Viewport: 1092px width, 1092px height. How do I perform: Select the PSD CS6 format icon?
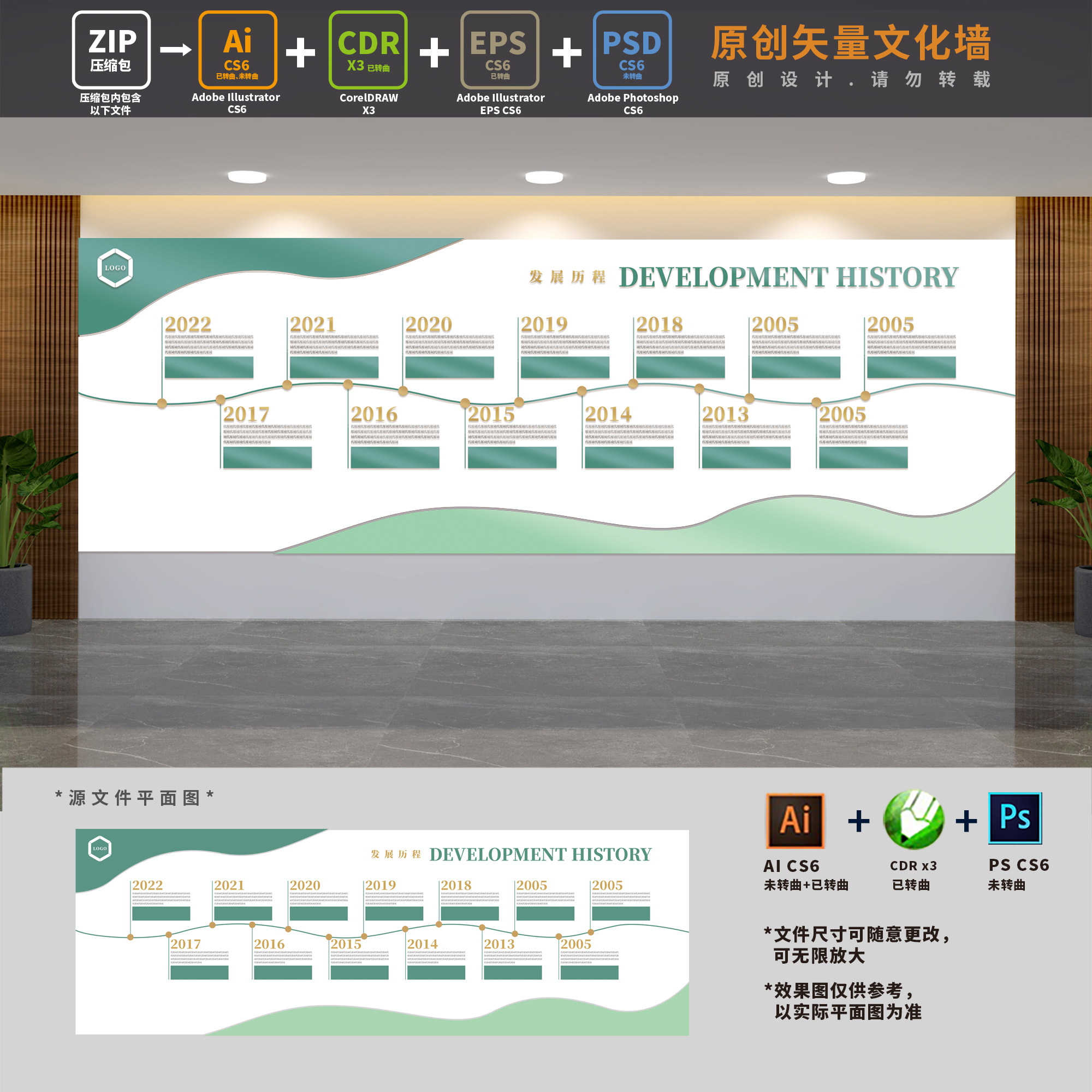(631, 51)
